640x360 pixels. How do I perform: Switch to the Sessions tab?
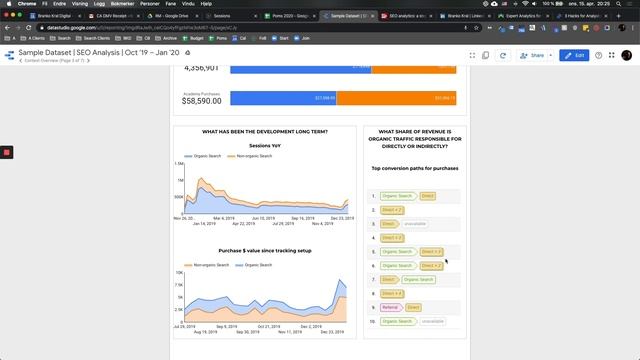(x=231, y=16)
